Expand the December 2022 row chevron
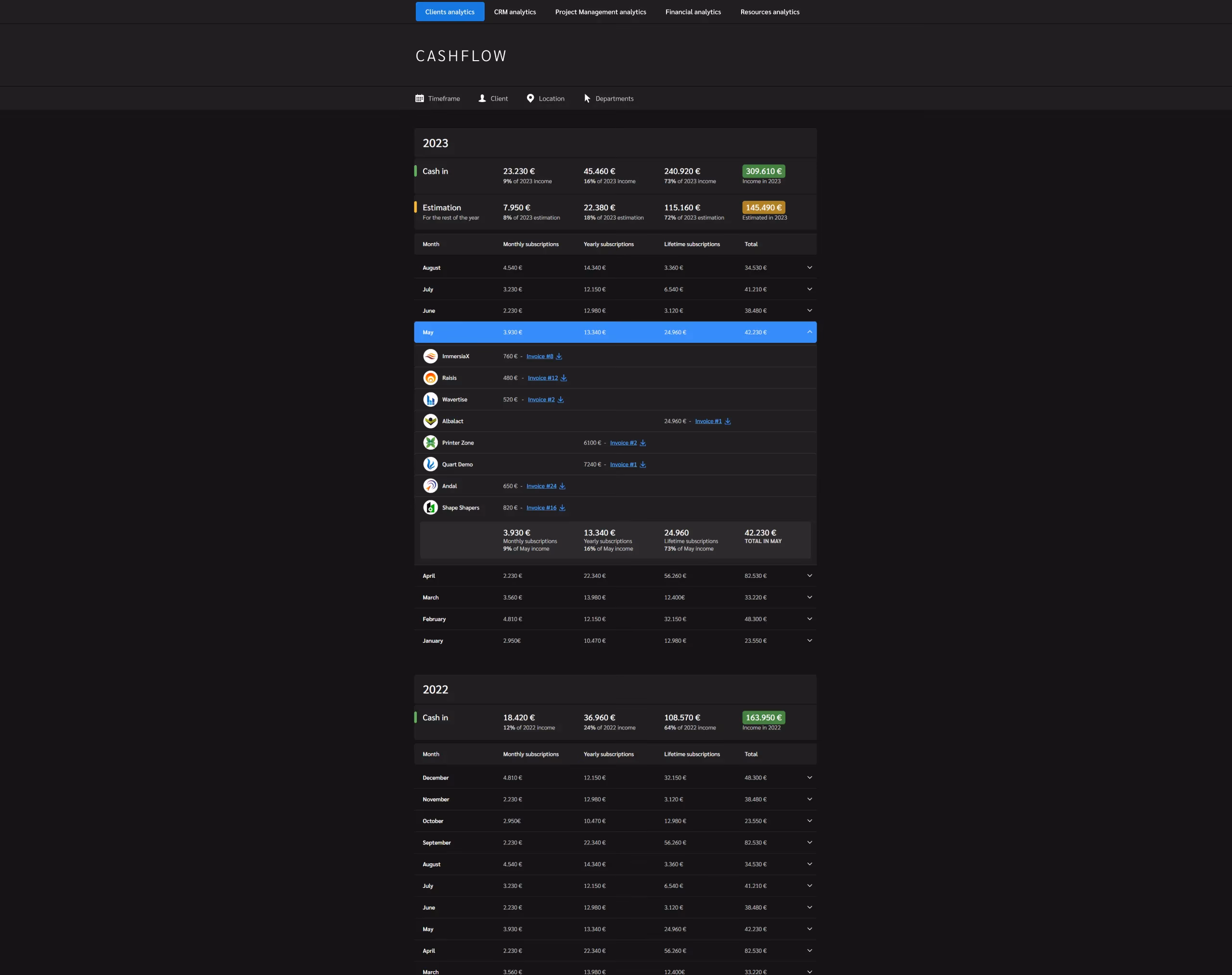Image resolution: width=1232 pixels, height=975 pixels. 809,778
